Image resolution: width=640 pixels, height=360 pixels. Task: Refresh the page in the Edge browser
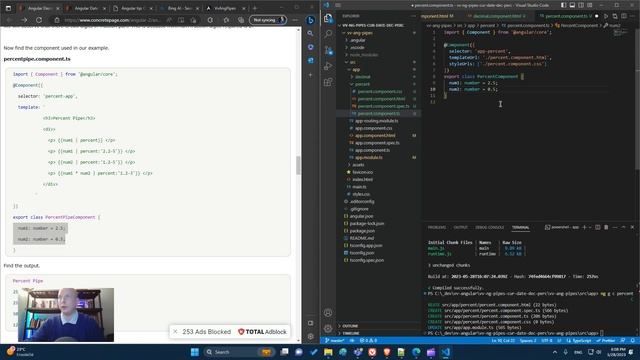click(39, 20)
